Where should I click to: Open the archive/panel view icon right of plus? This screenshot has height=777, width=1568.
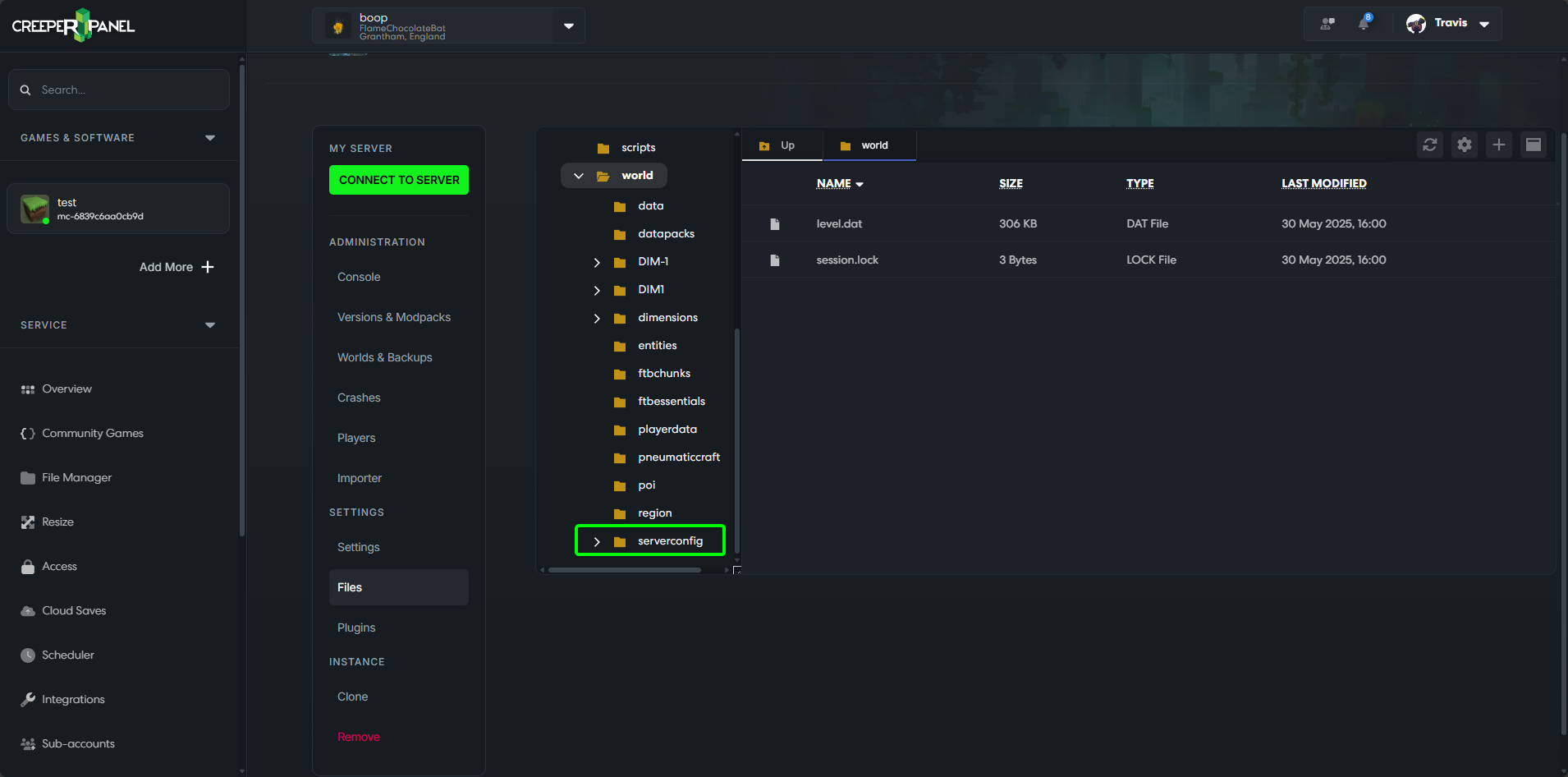pyautogui.click(x=1533, y=144)
